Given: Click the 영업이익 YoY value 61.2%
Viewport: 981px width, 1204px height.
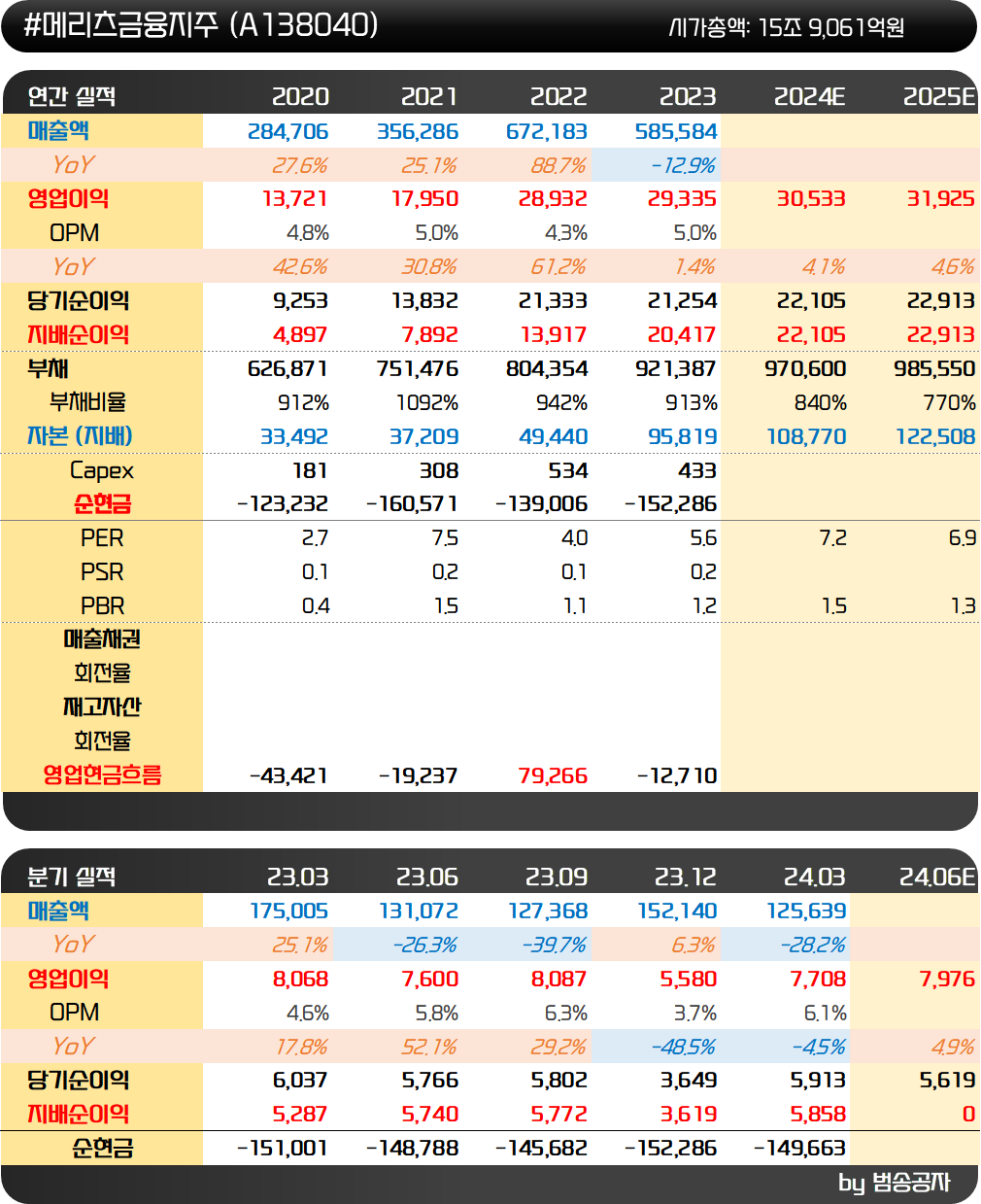Looking at the screenshot, I should click(x=558, y=267).
